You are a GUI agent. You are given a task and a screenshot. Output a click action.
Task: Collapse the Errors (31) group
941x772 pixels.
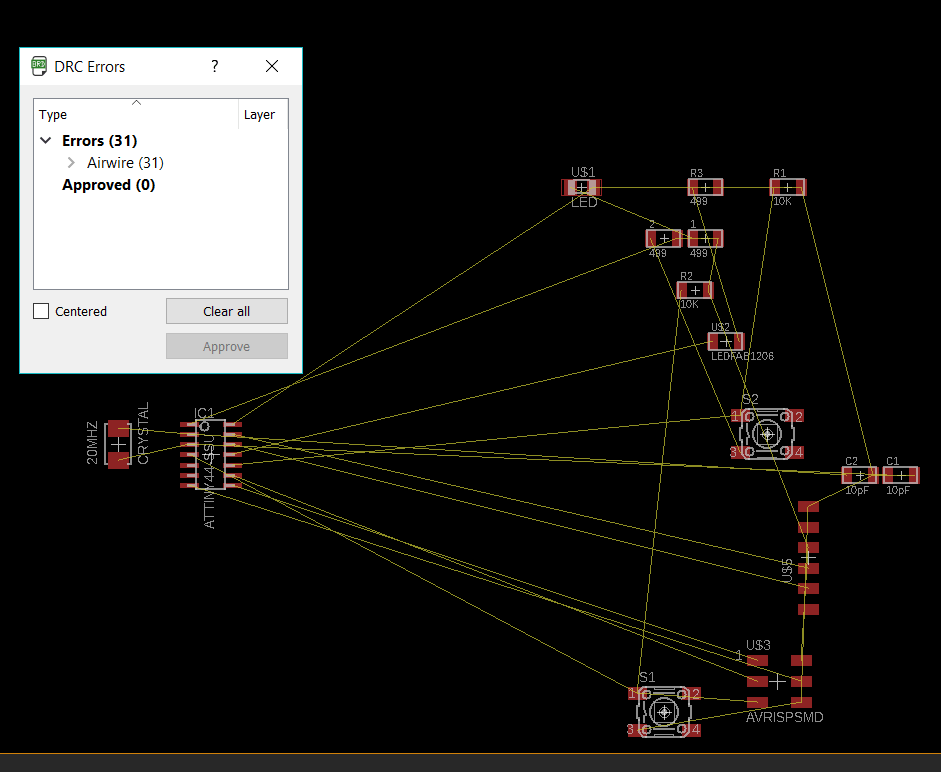46,140
